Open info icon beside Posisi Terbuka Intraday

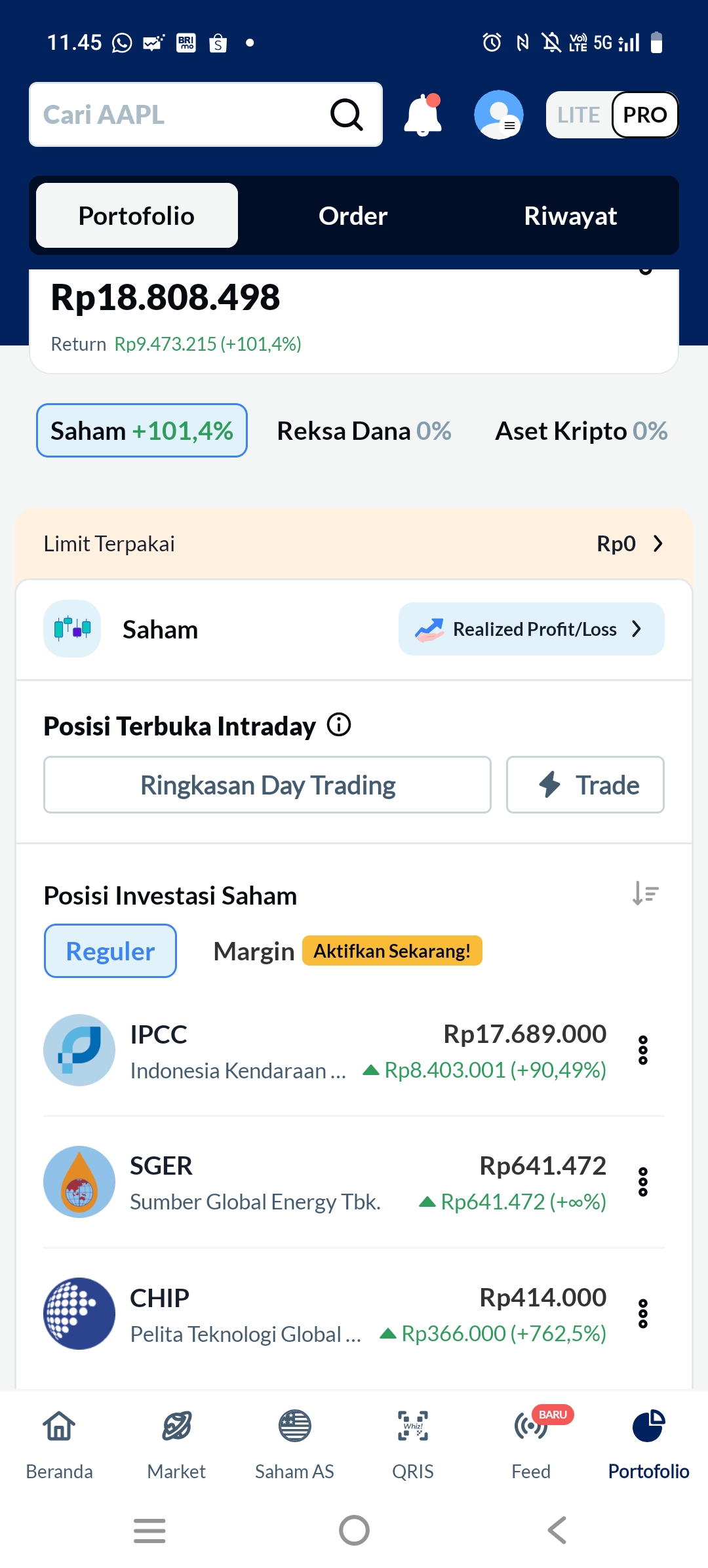pyautogui.click(x=339, y=725)
